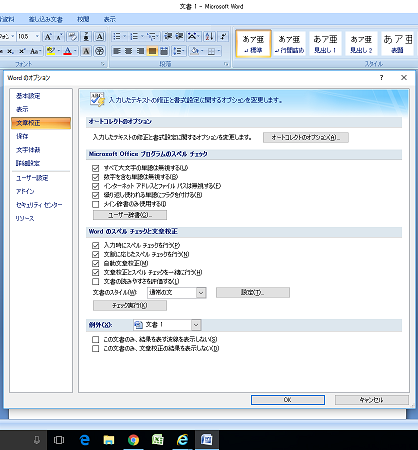Click the AutoCorrect Options (A) button

click(x=306, y=137)
